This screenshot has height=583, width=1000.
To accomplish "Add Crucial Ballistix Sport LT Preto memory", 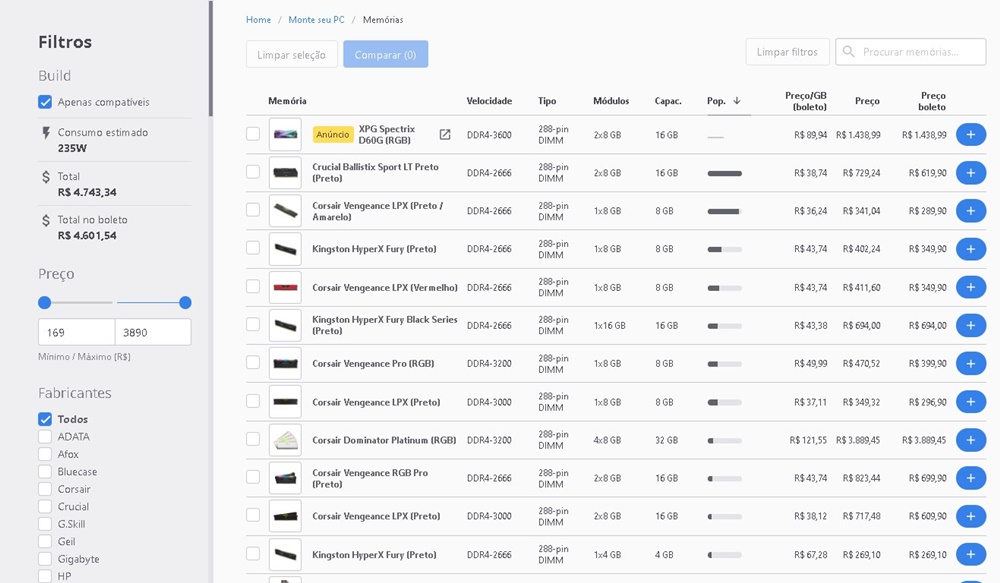I will 971,173.
